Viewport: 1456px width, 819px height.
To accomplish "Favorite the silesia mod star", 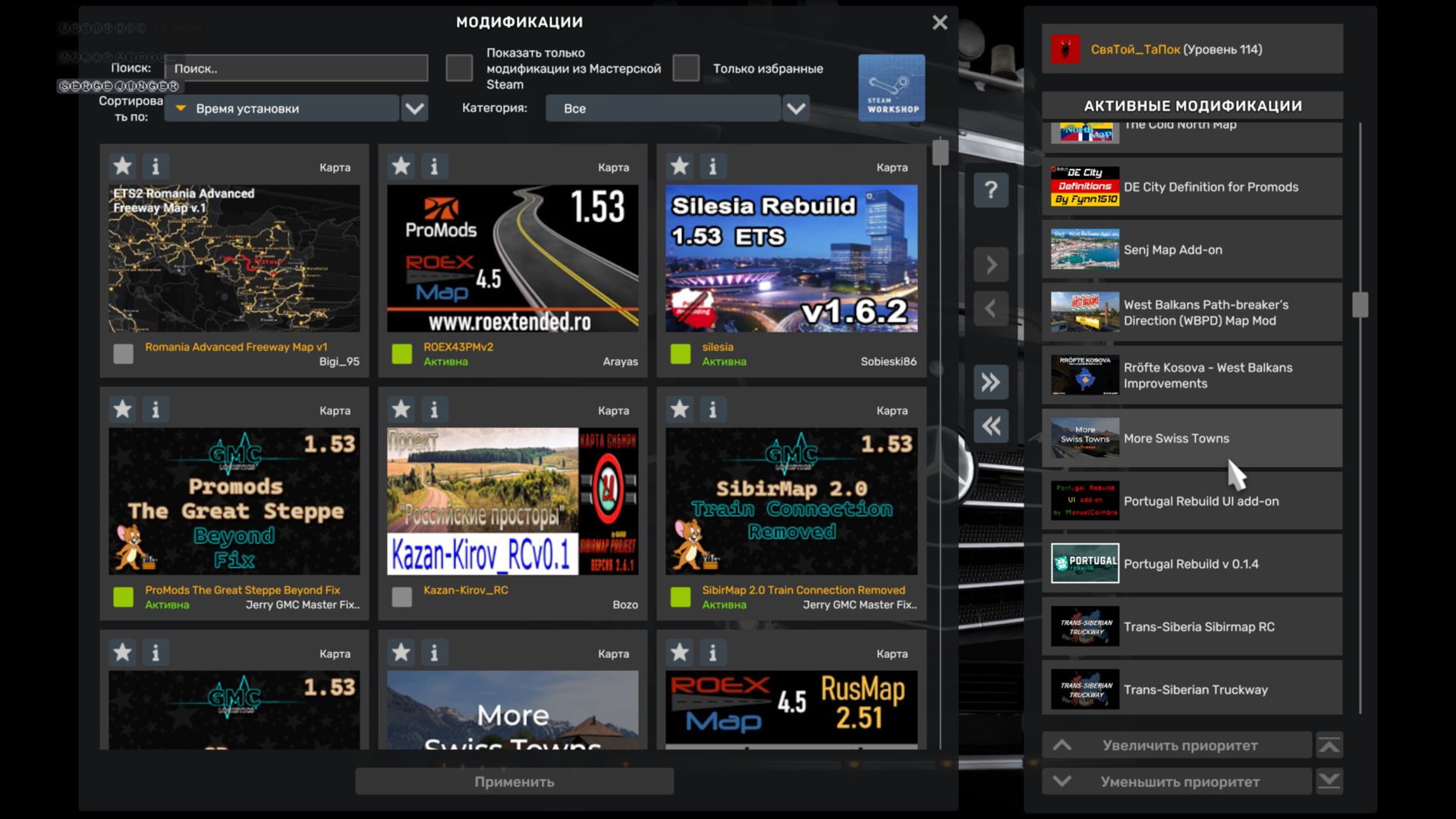I will tap(679, 165).
